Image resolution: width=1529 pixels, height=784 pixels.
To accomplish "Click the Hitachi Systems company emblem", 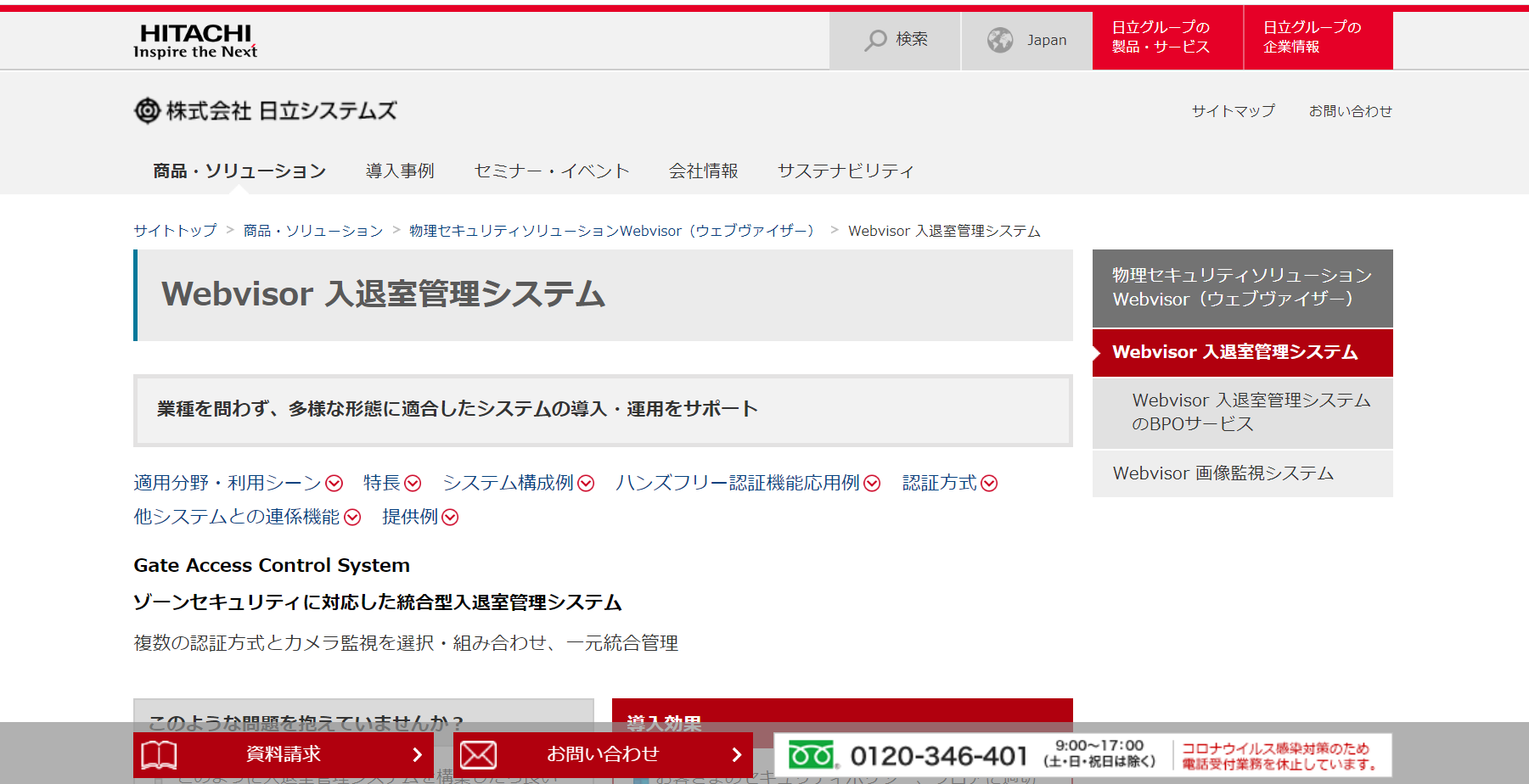I will [148, 110].
